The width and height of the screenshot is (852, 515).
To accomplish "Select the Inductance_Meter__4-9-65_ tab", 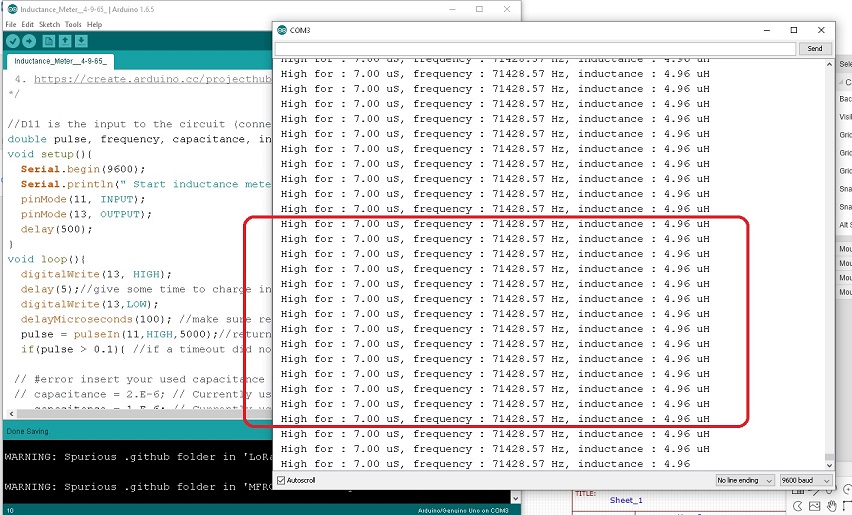I will coord(60,61).
